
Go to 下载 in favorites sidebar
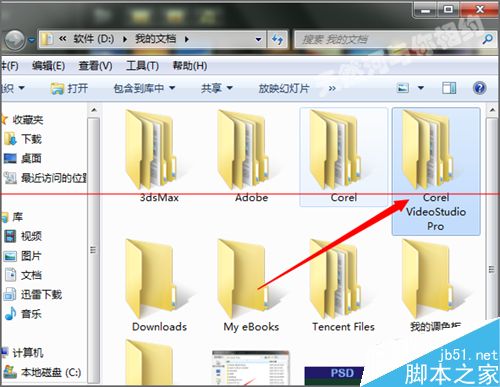coord(23,139)
